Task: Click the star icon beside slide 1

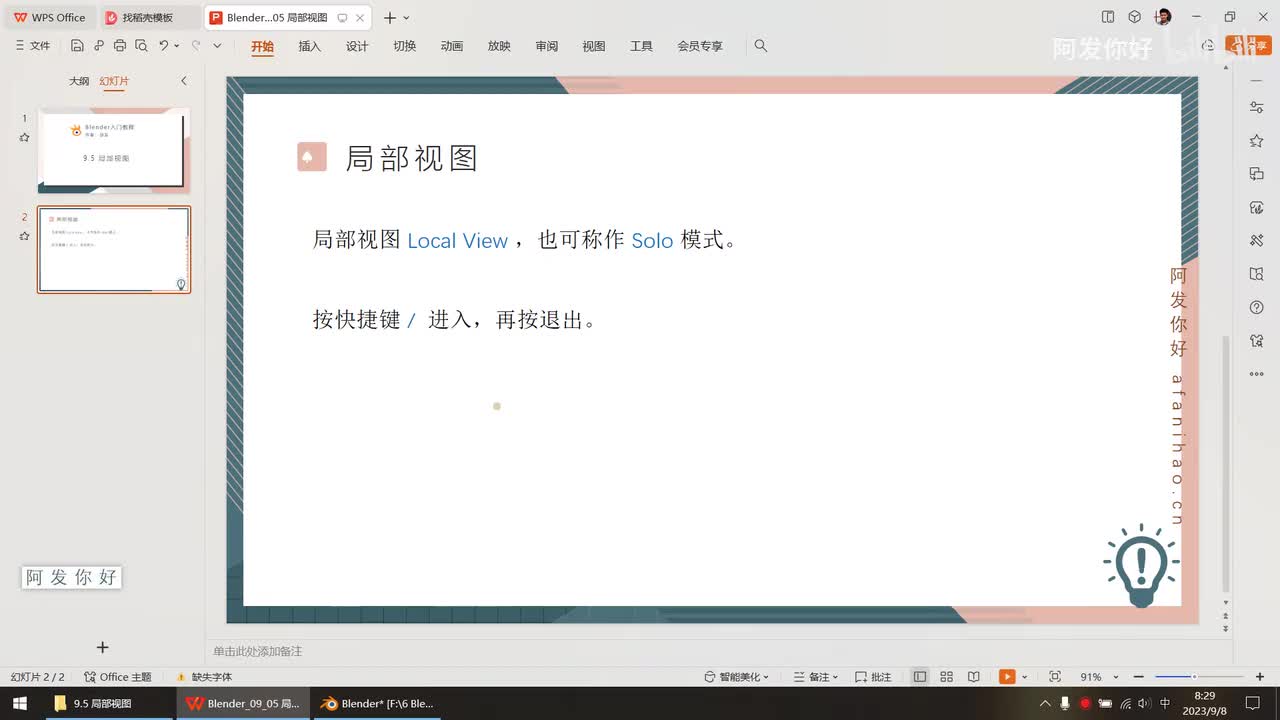Action: click(24, 137)
